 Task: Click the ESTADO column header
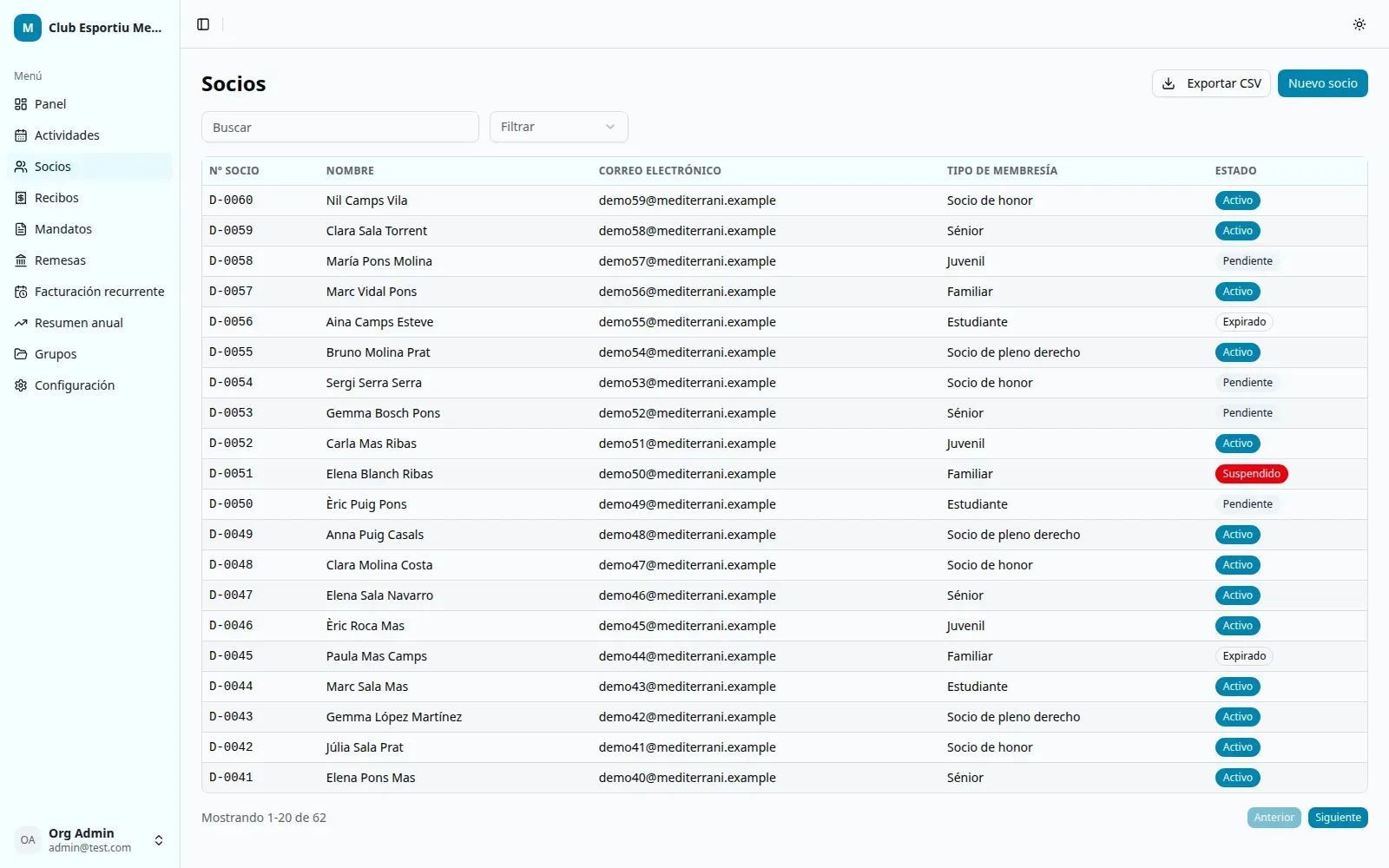[x=1235, y=171]
